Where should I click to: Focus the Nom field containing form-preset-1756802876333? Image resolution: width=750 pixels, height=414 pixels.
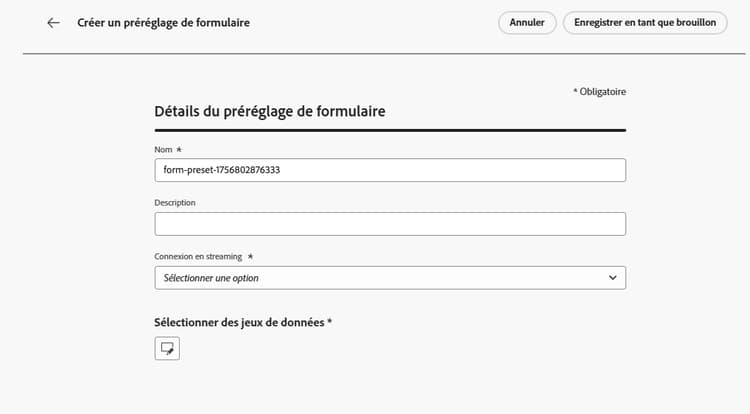coord(390,170)
